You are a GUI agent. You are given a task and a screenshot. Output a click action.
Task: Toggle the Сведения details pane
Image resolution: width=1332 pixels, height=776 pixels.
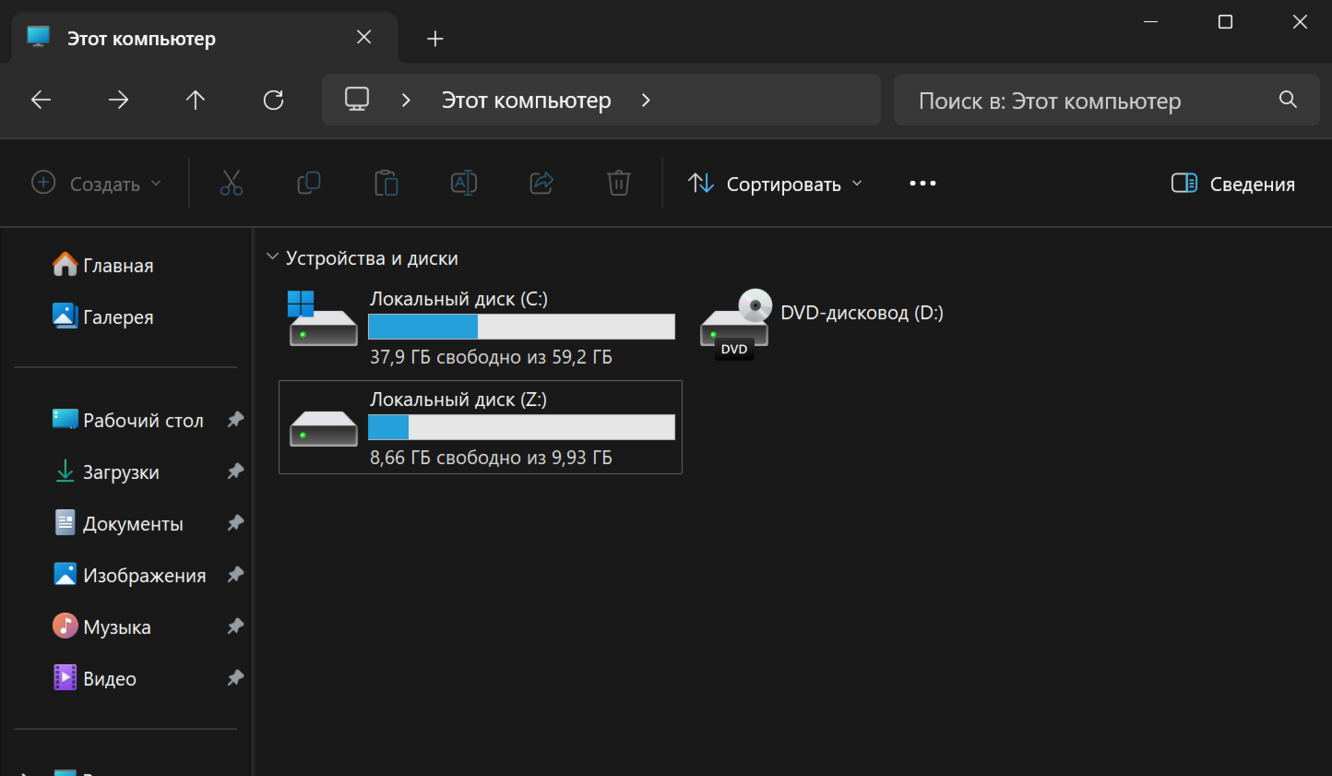pyautogui.click(x=1233, y=184)
